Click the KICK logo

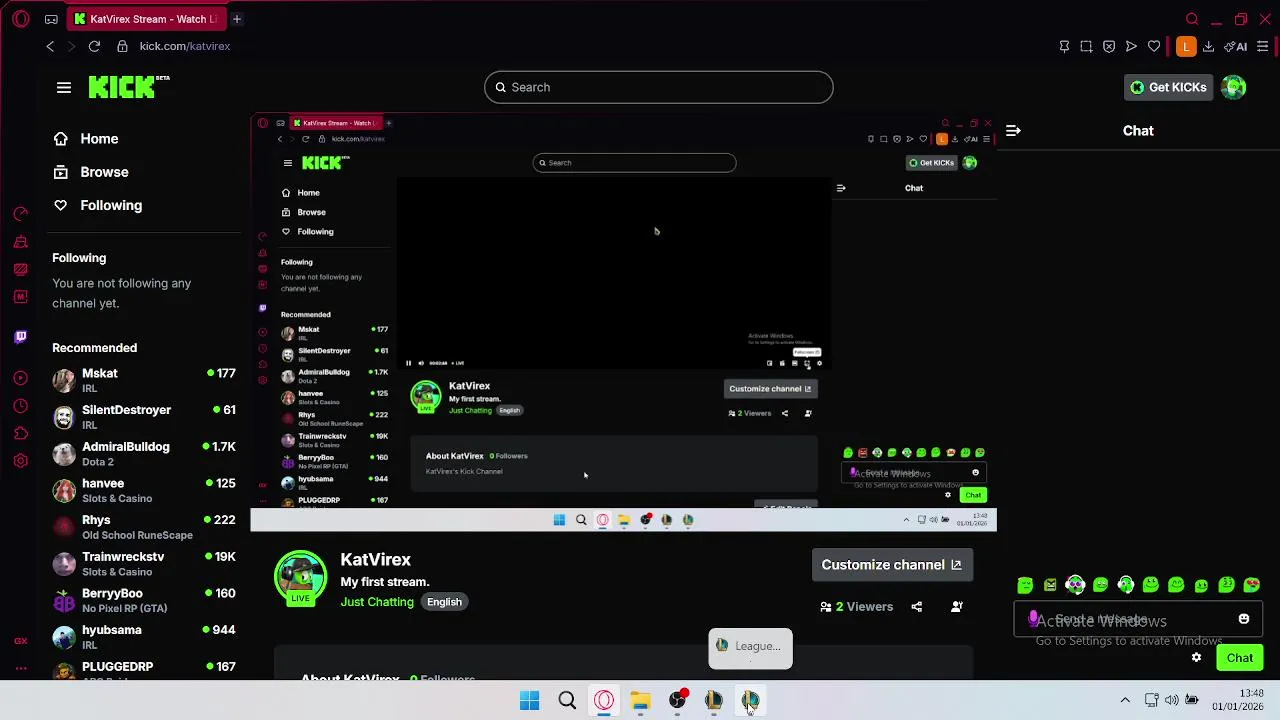(x=128, y=87)
